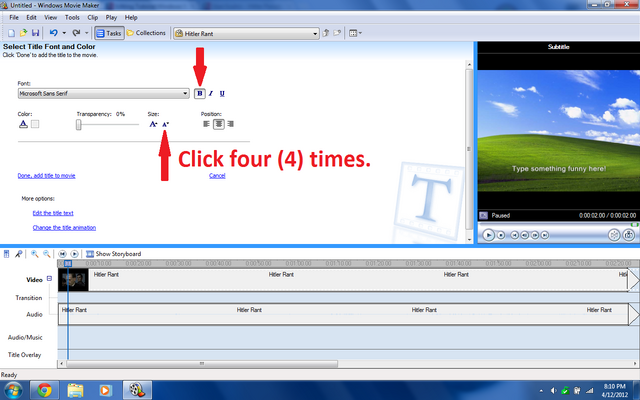The height and width of the screenshot is (400, 640).
Task: Pick the title background color swatch
Action: (35, 124)
